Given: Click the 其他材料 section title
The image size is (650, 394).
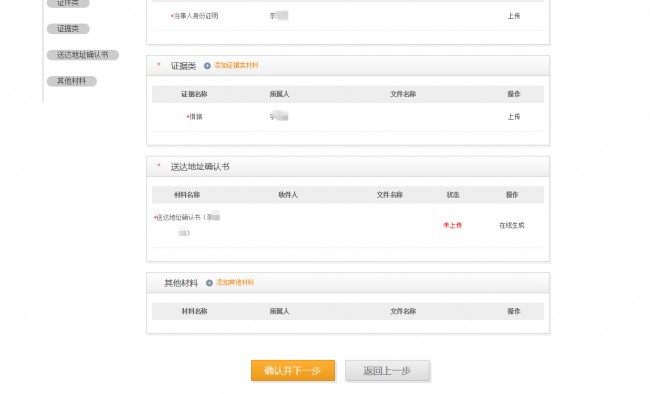Looking at the screenshot, I should [x=181, y=284].
